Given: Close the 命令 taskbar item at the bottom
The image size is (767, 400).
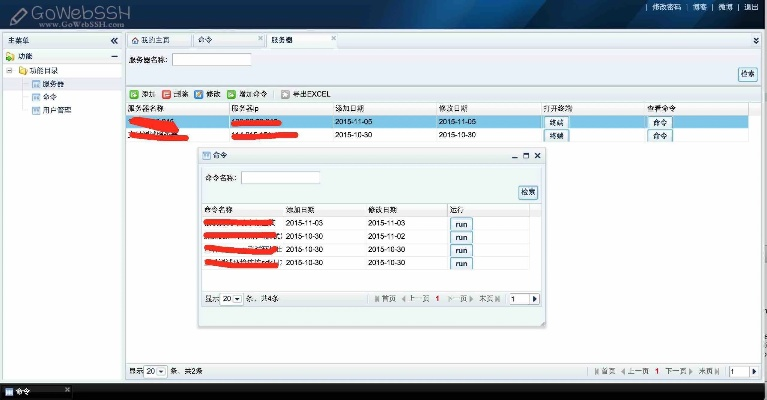Looking at the screenshot, I should click(x=68, y=390).
